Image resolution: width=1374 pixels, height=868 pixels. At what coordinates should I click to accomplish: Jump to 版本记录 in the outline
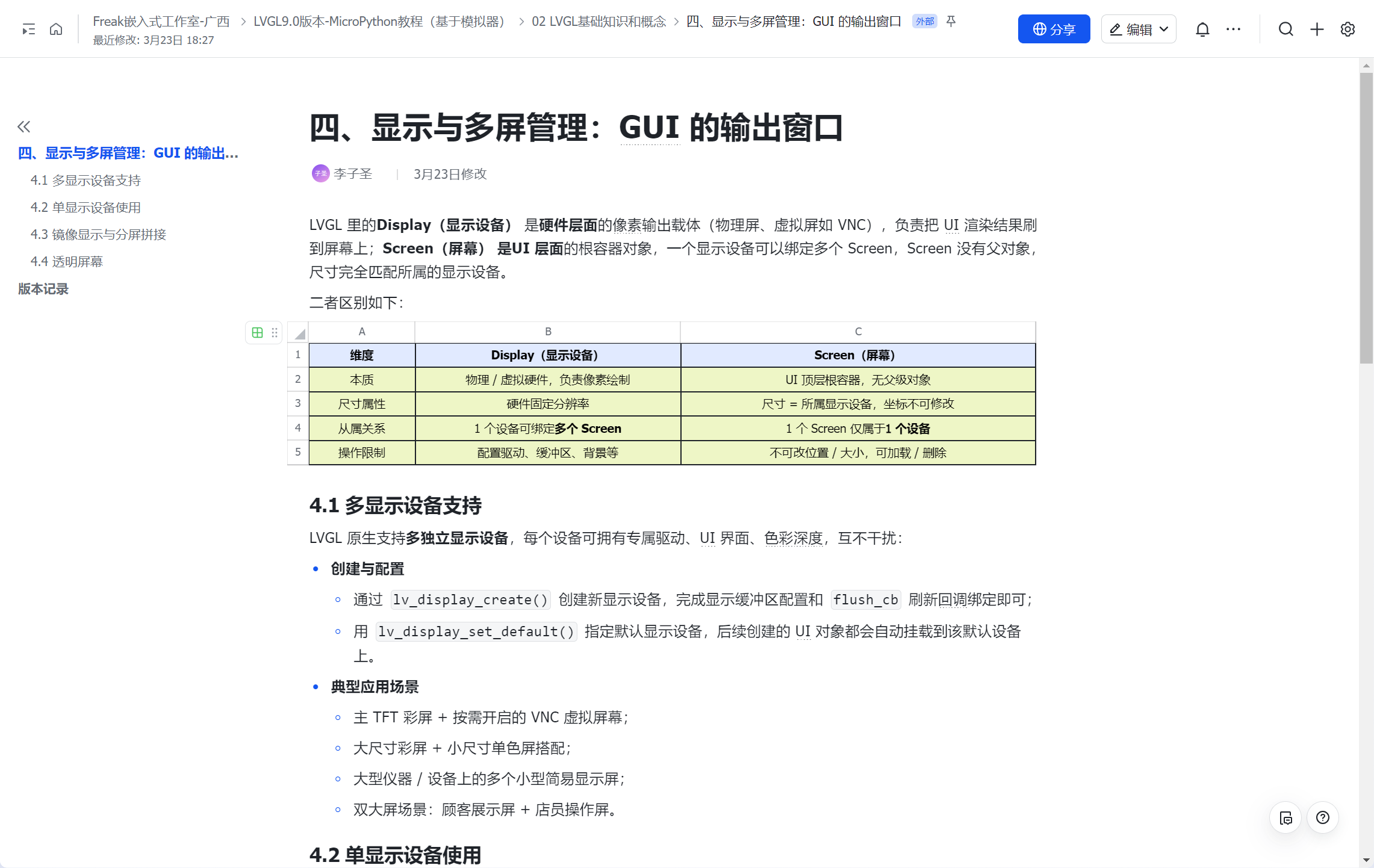[x=43, y=289]
